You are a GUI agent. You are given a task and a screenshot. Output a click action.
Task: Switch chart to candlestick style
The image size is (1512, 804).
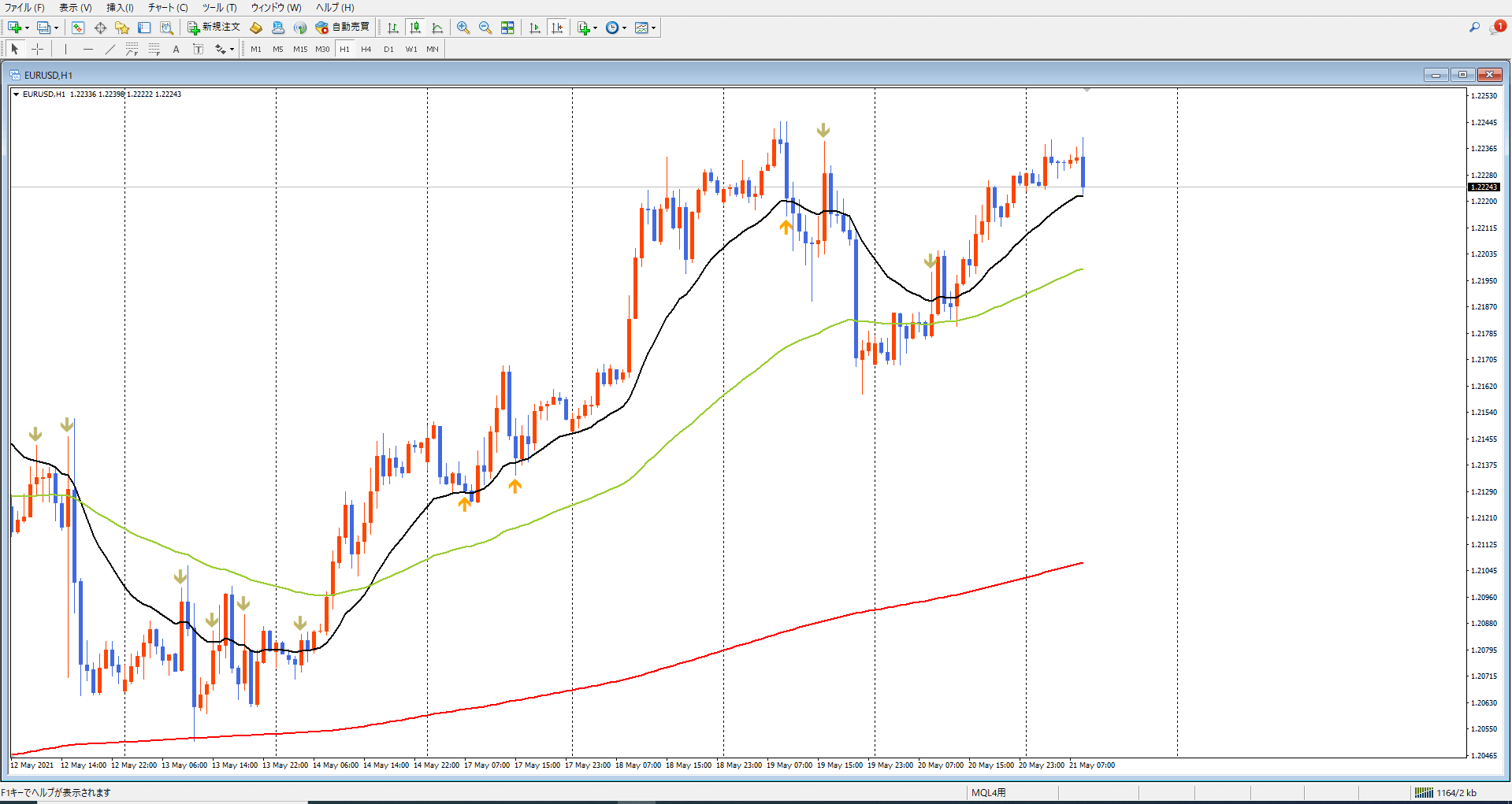click(x=415, y=28)
